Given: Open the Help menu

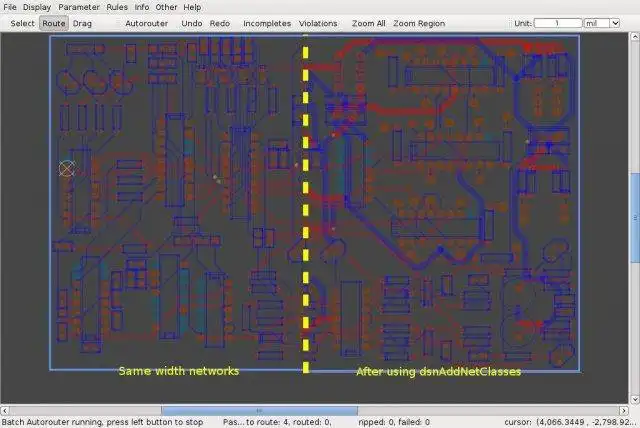Looking at the screenshot, I should click(192, 7).
